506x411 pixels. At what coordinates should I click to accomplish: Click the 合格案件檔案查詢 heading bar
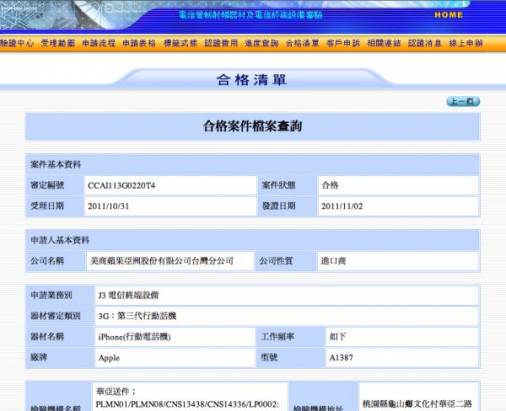[x=253, y=126]
